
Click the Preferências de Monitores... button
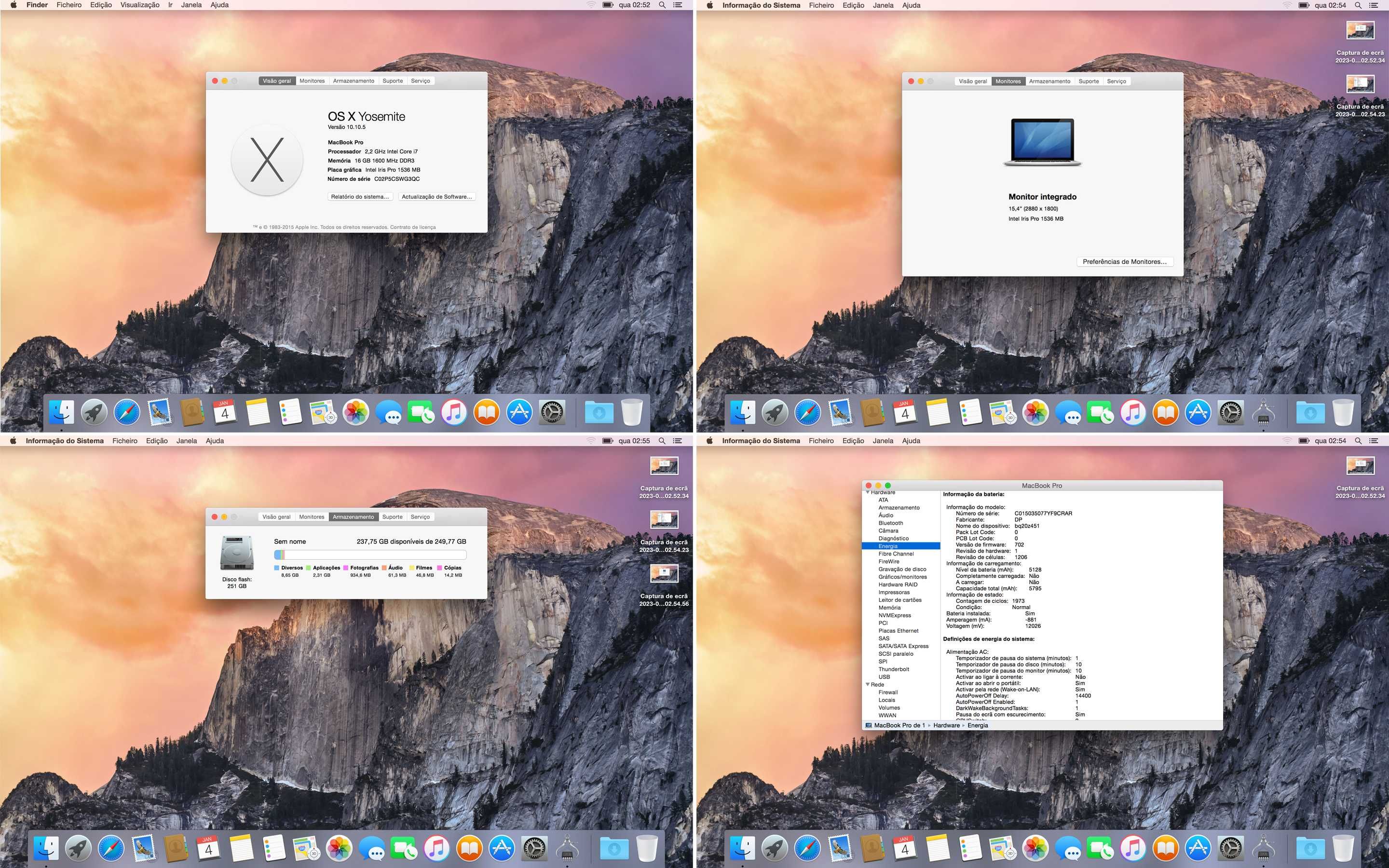(1125, 262)
